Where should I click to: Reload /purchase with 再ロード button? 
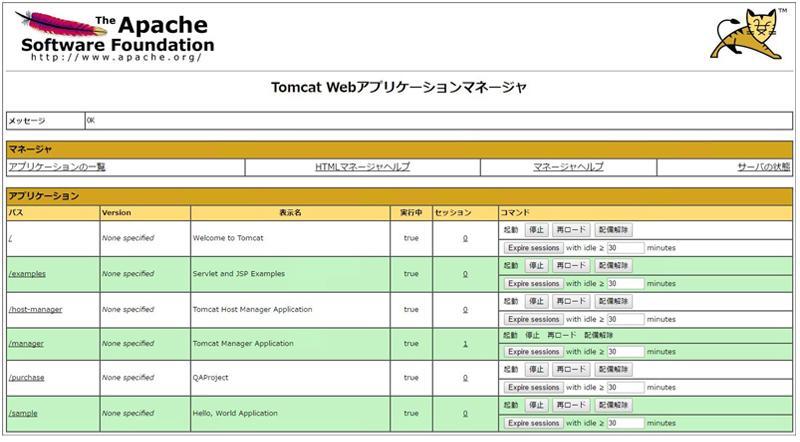coord(571,370)
